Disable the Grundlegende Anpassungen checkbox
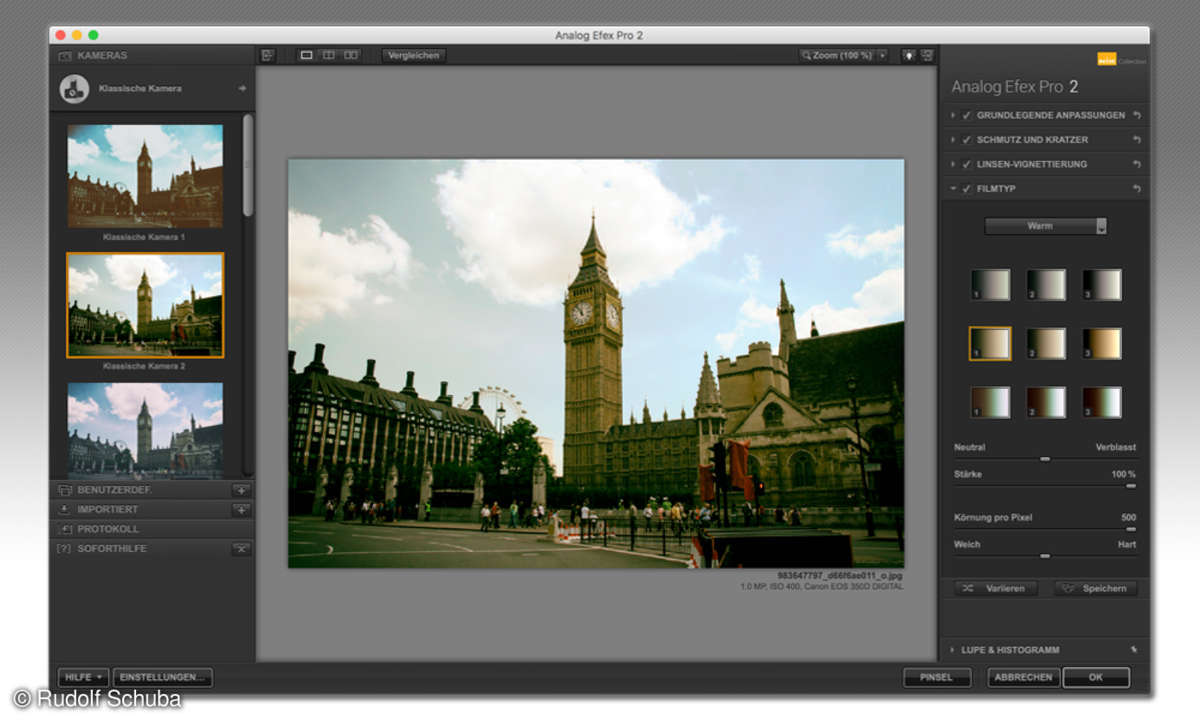 click(967, 115)
